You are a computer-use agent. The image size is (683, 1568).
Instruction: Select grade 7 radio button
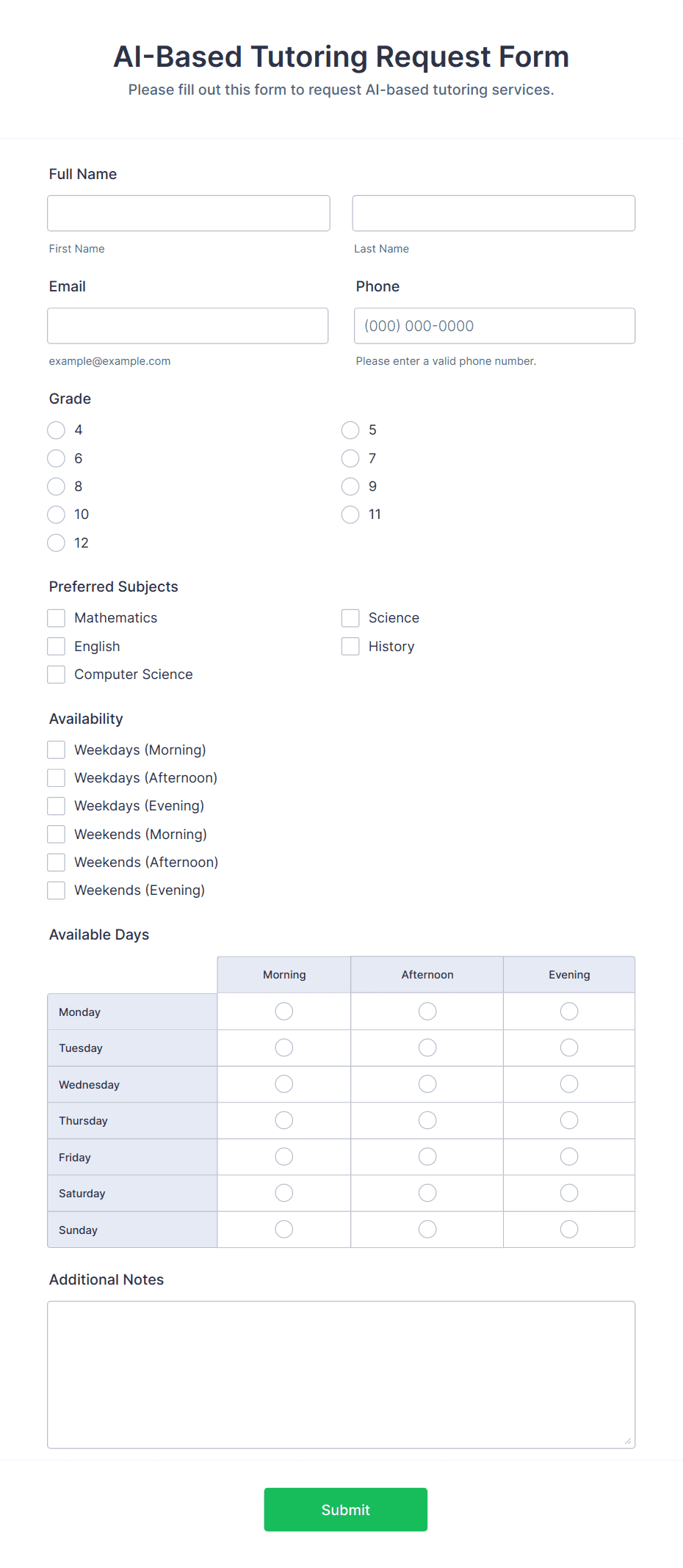350,458
